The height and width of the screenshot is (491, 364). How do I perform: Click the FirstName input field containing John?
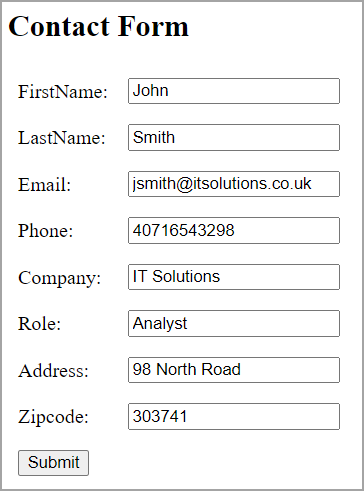tap(234, 91)
